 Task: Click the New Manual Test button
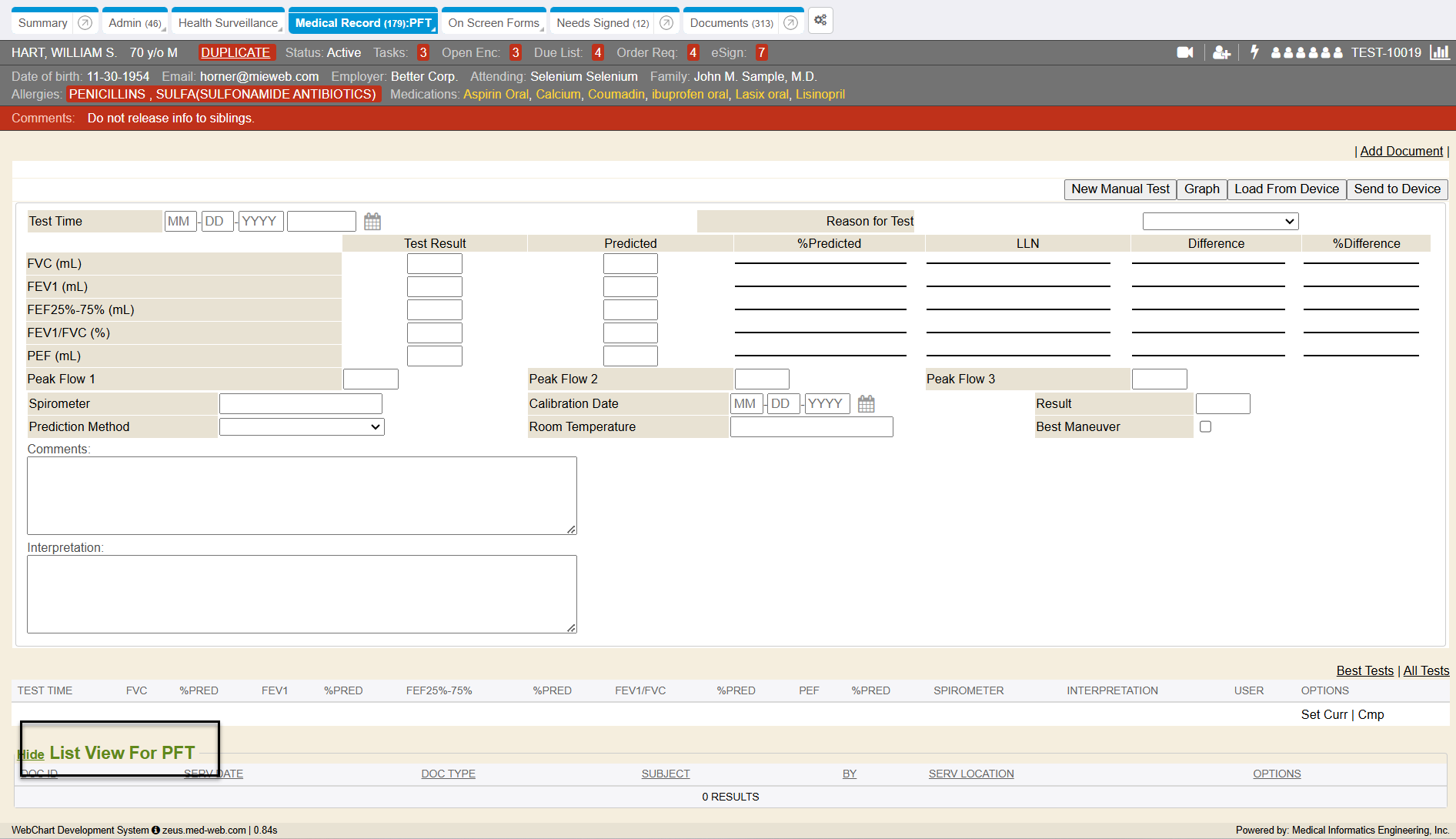(x=1120, y=189)
